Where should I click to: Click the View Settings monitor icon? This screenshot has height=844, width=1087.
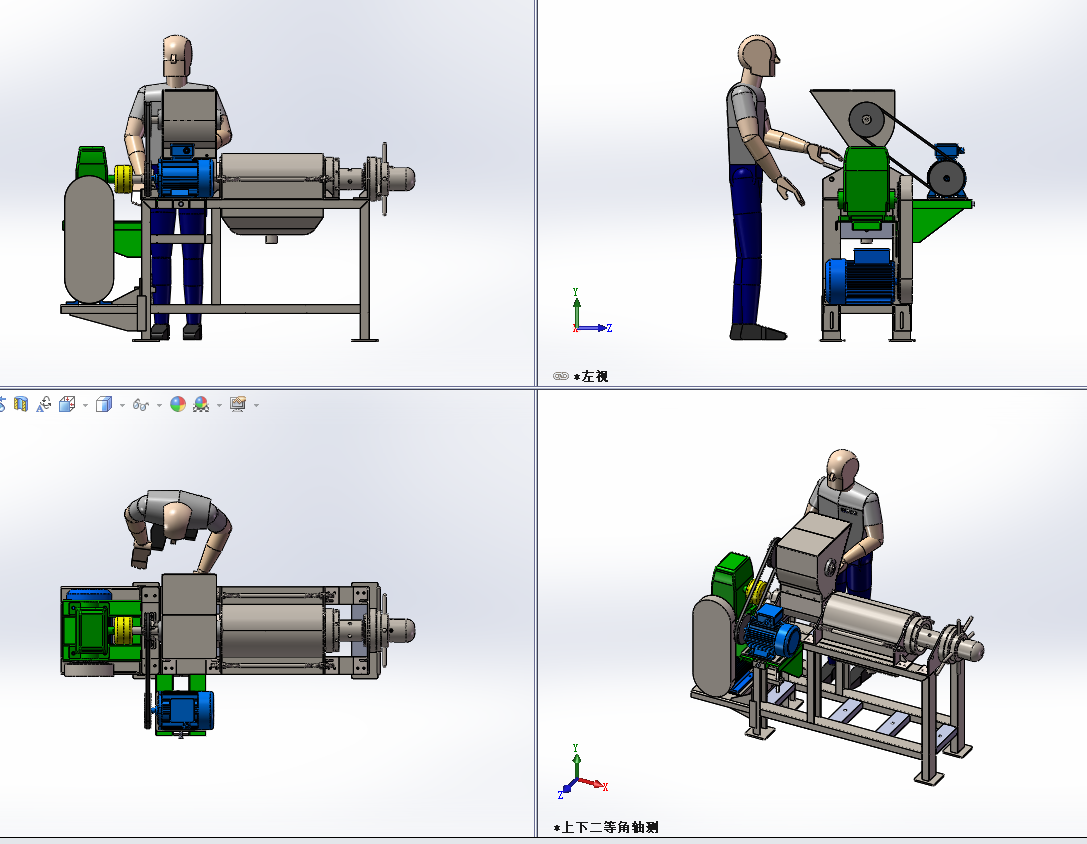[x=238, y=404]
